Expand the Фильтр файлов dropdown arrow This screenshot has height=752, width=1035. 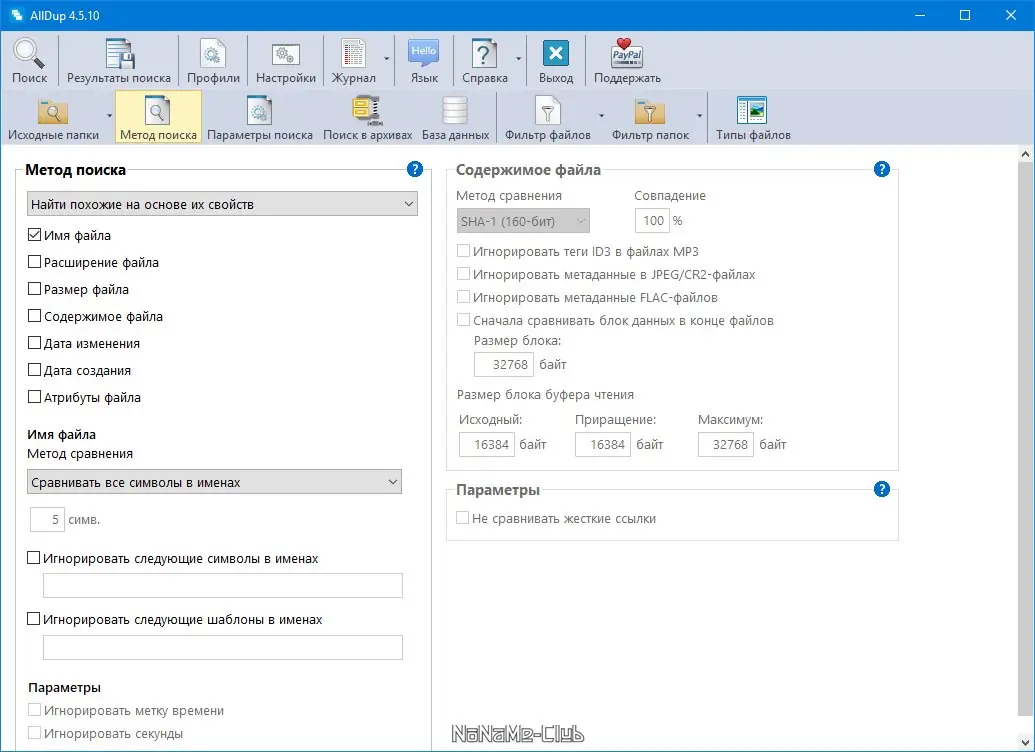click(601, 116)
